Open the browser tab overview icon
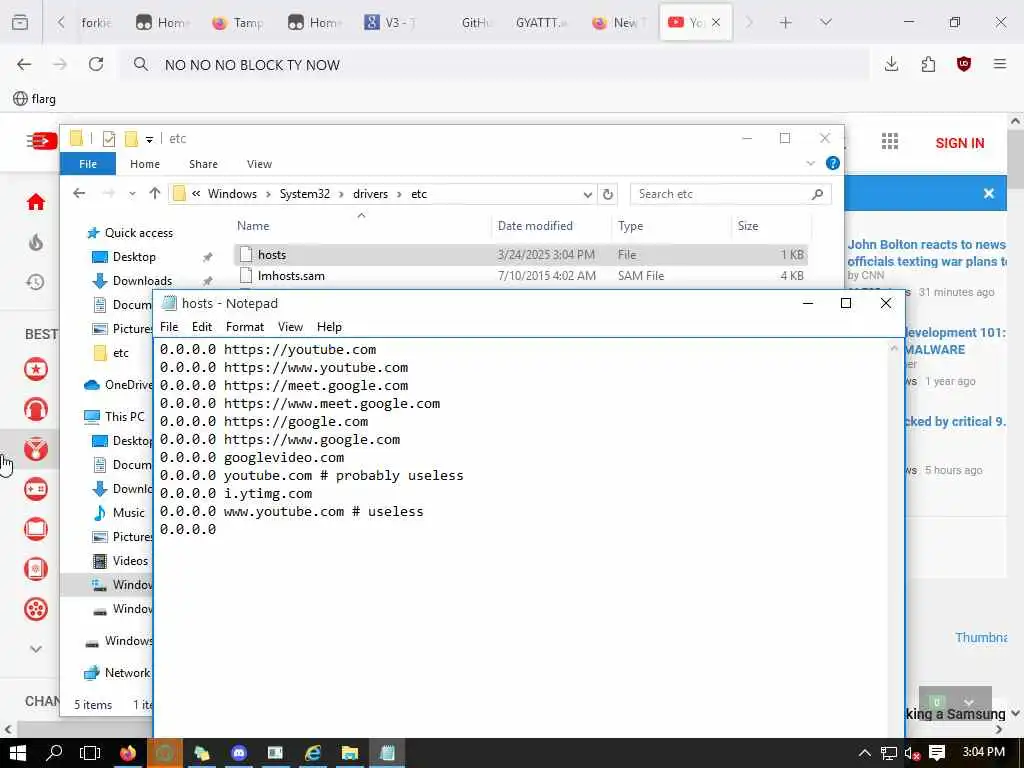 (20, 23)
